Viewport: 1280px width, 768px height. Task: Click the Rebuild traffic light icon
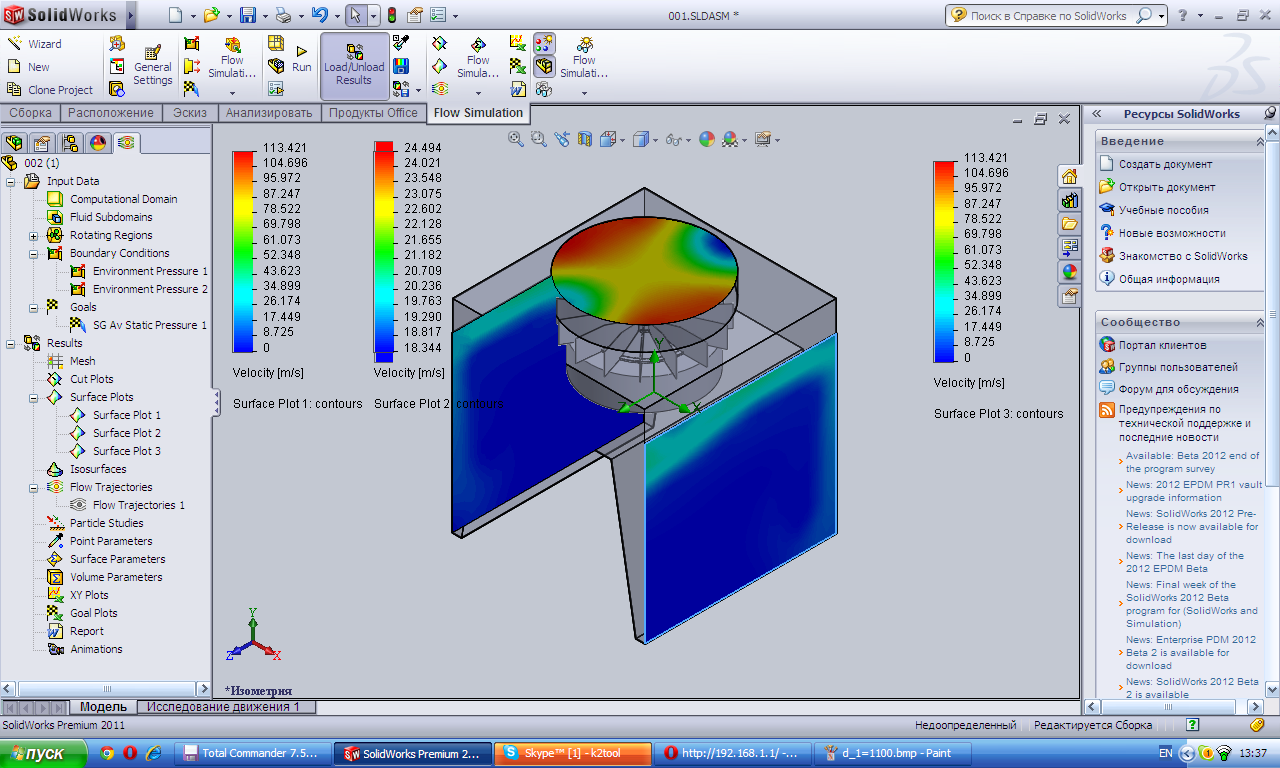click(x=391, y=15)
